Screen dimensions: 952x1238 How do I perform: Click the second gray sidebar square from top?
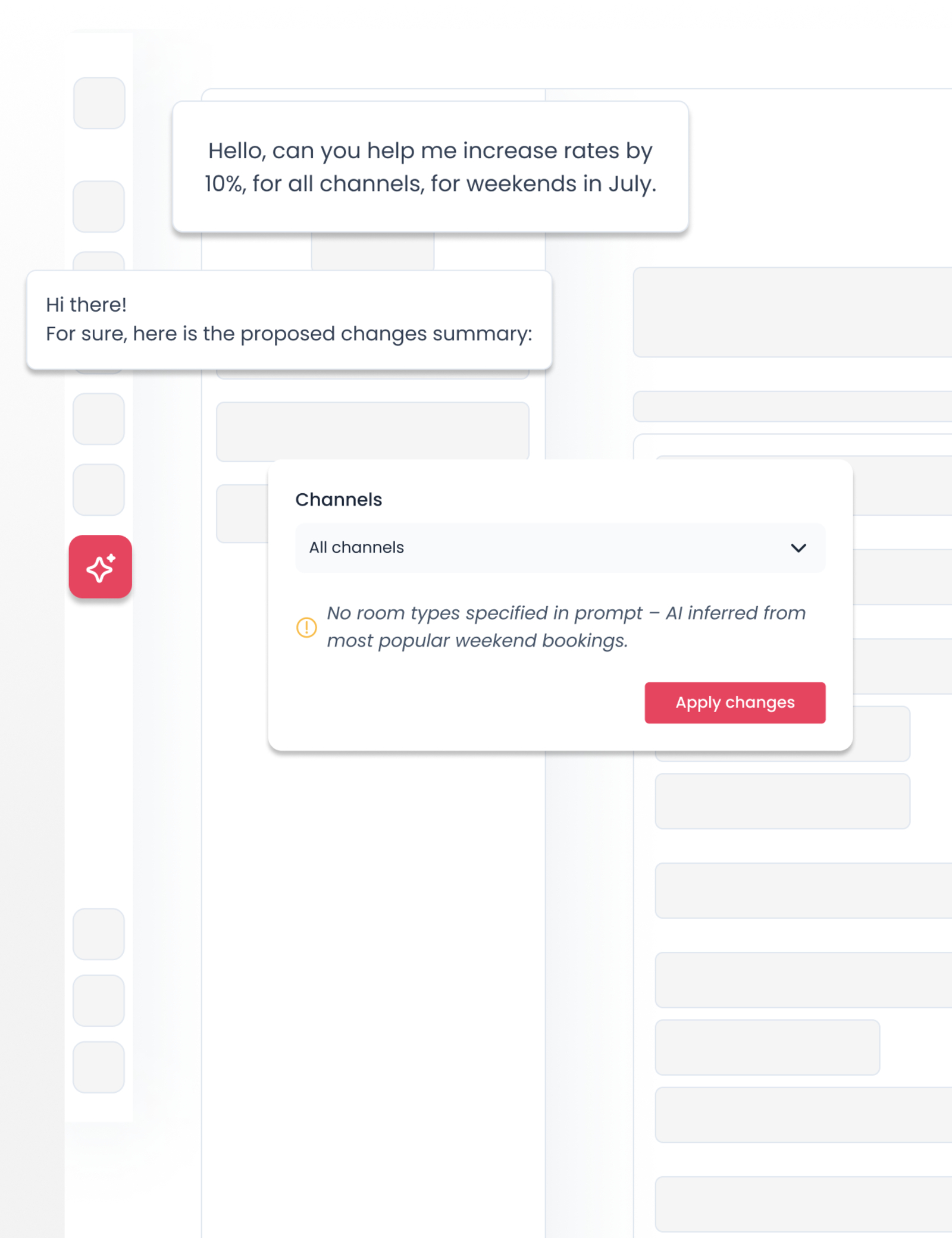[x=99, y=206]
